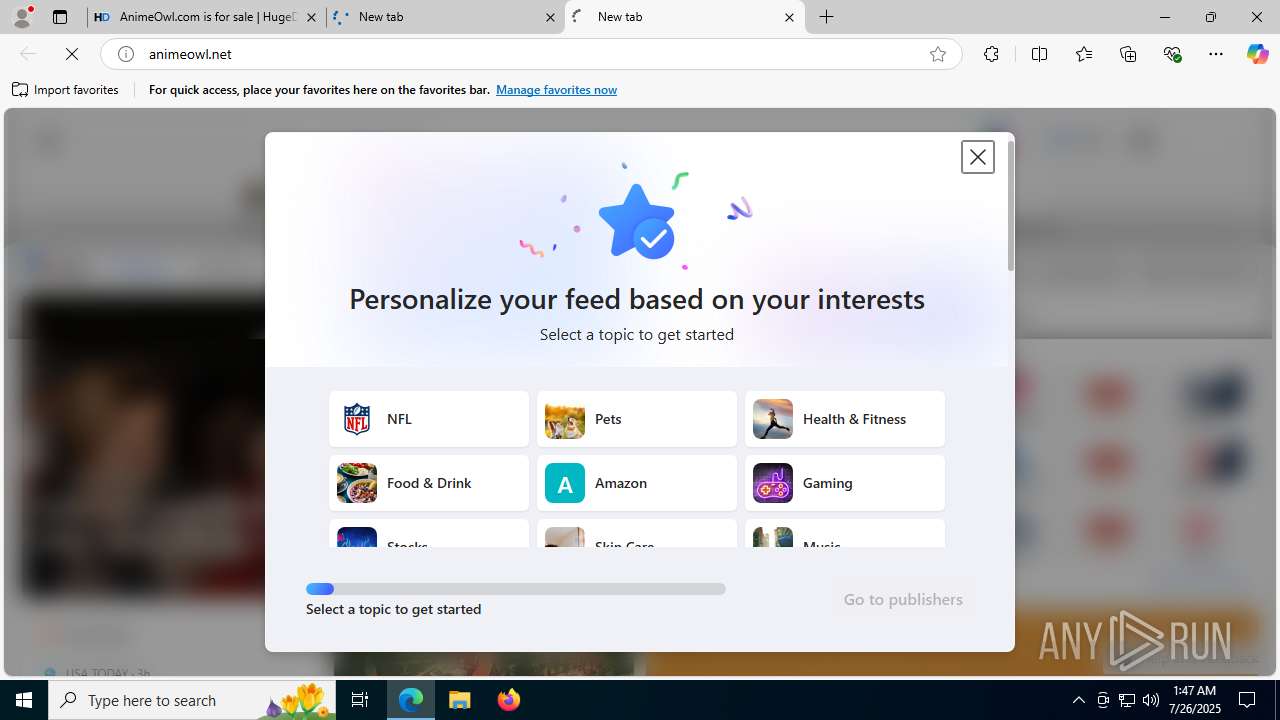Open the Favorites hub icon
The height and width of the screenshot is (720, 1280).
1084,54
